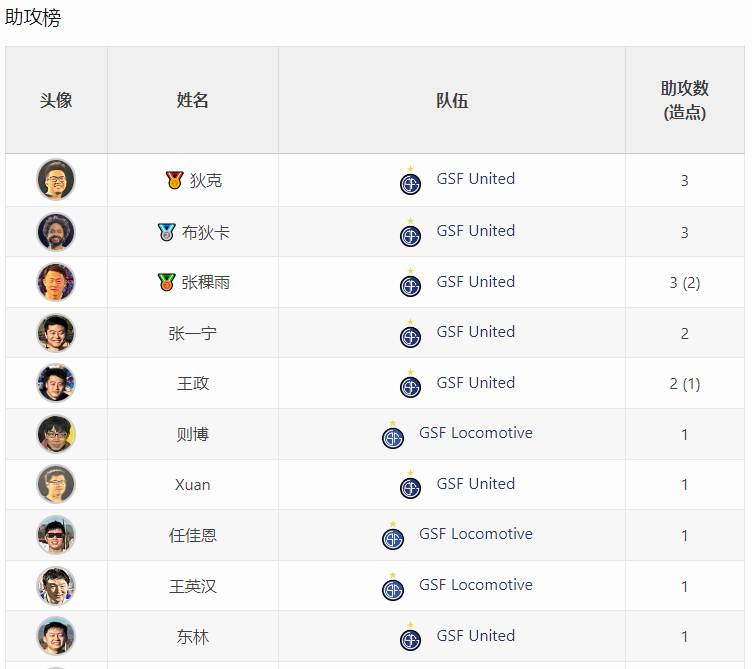
Task: Click the 助攻数 (造点) column header
Action: pyautogui.click(x=684, y=100)
